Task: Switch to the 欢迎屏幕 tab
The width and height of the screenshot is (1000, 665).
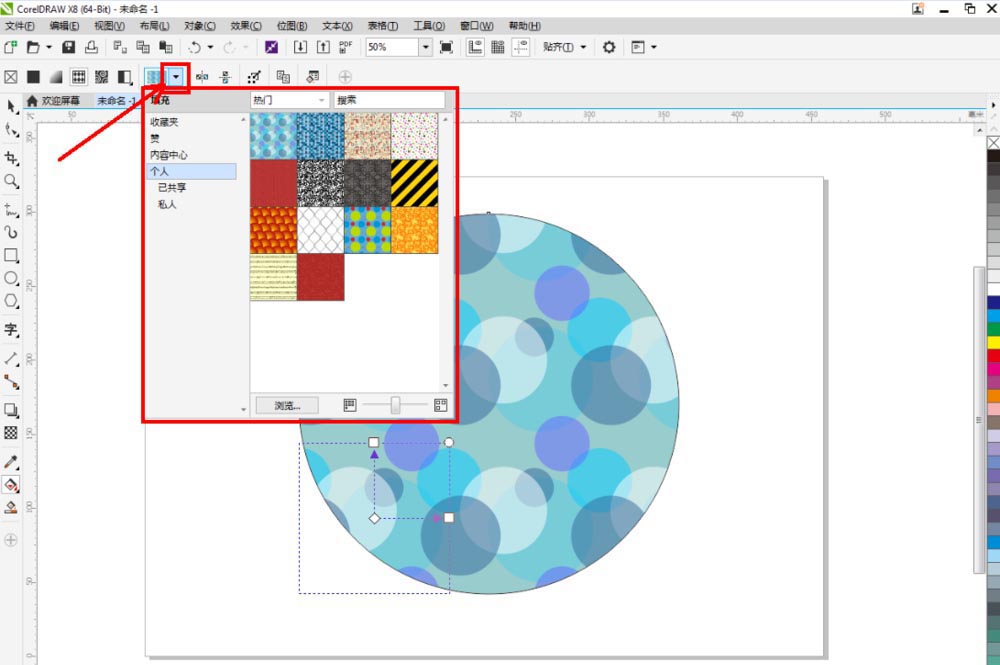Action: pyautogui.click(x=57, y=101)
